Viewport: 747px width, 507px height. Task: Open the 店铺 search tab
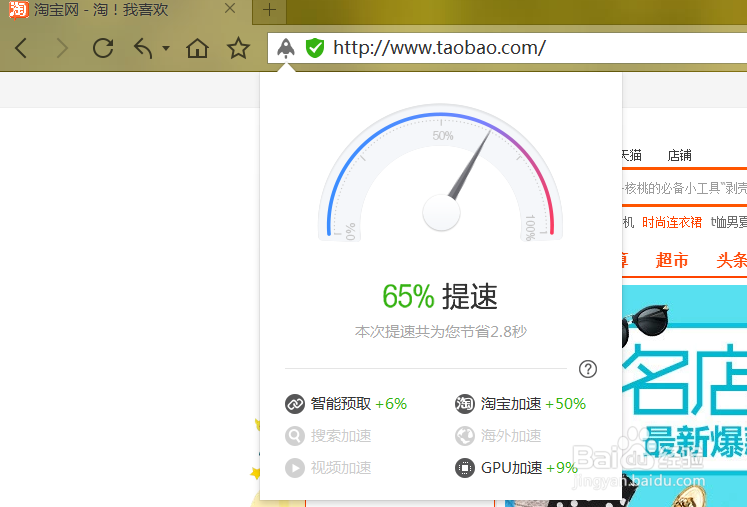(x=679, y=155)
